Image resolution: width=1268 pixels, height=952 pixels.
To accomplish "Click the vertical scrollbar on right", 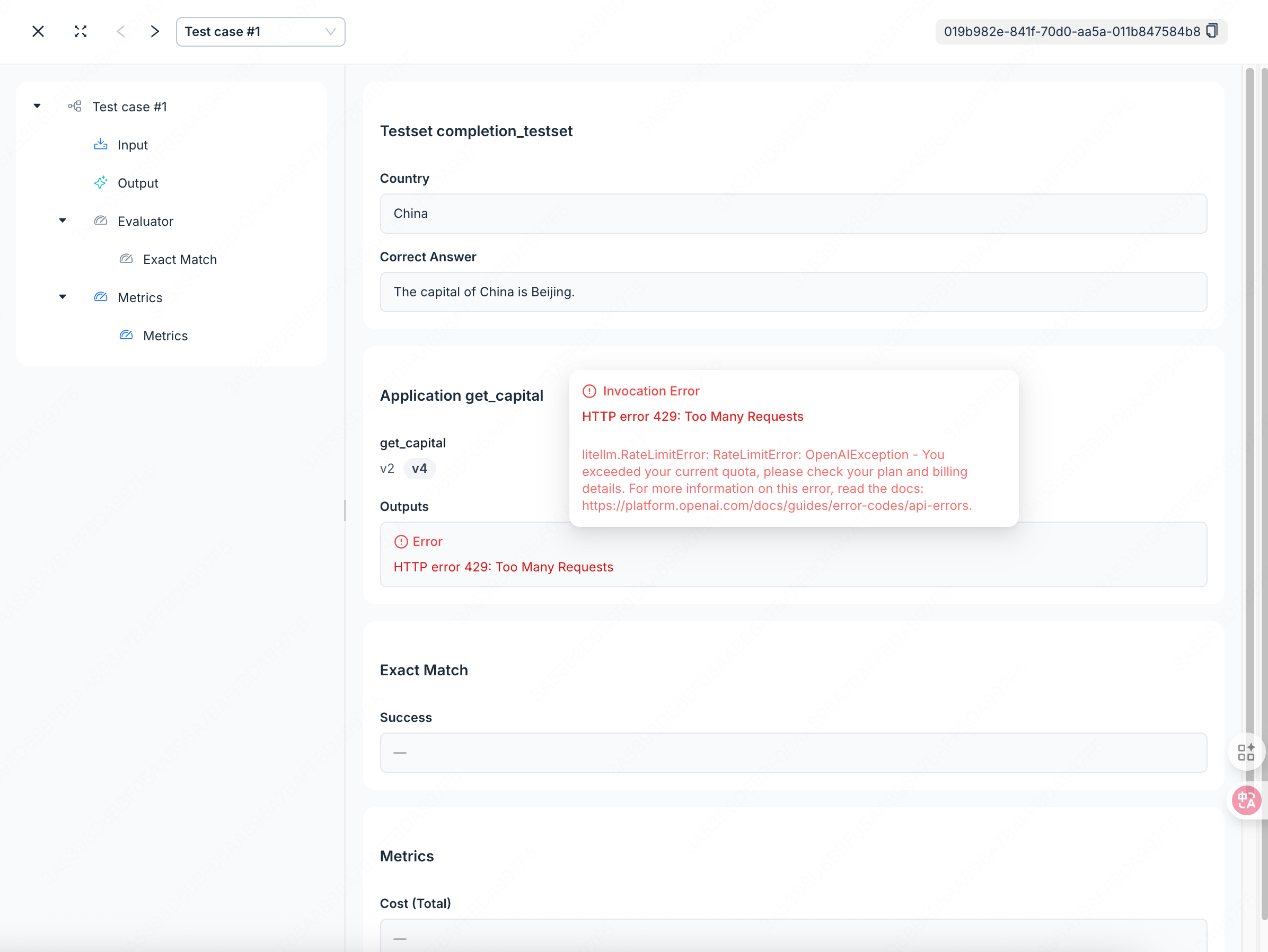I will click(1249, 401).
